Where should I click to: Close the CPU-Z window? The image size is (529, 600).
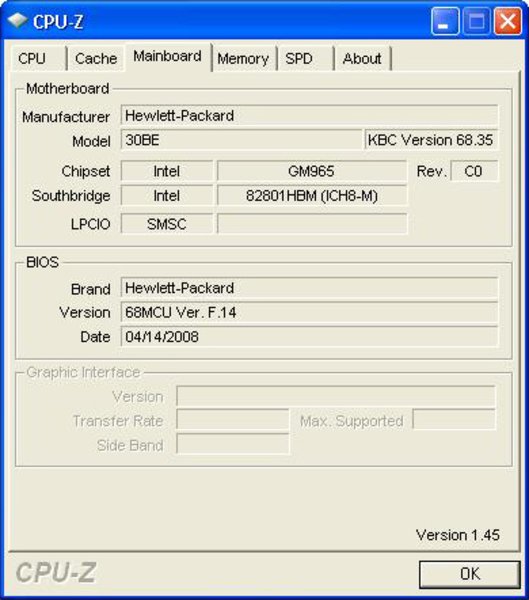(x=508, y=21)
